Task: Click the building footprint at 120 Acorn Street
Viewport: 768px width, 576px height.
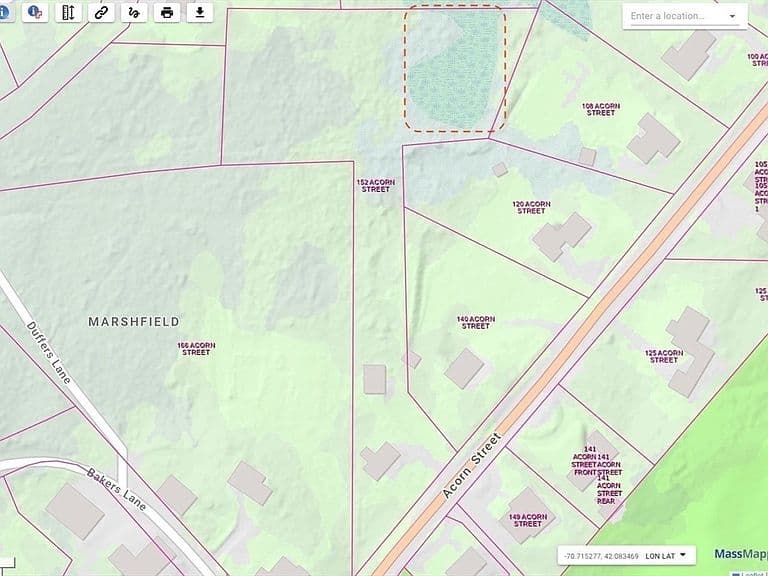Action: 561,236
